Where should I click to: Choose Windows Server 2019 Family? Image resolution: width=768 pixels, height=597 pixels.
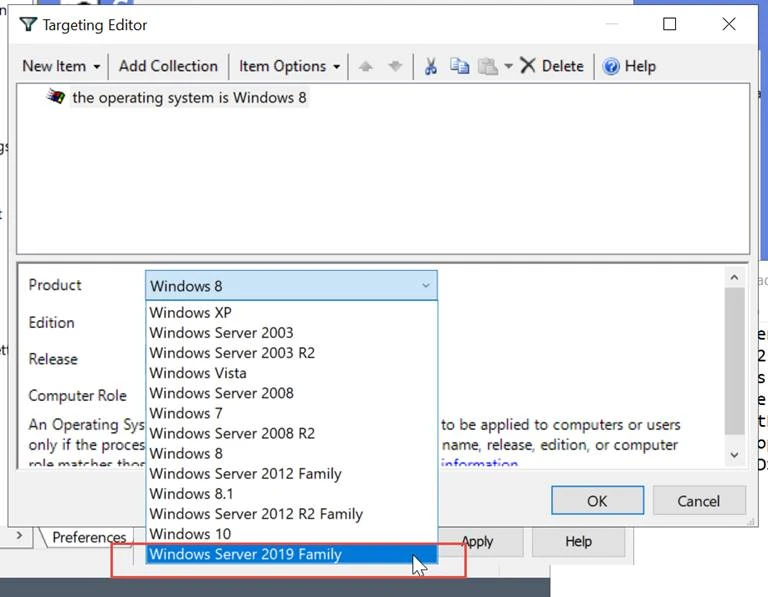point(246,554)
